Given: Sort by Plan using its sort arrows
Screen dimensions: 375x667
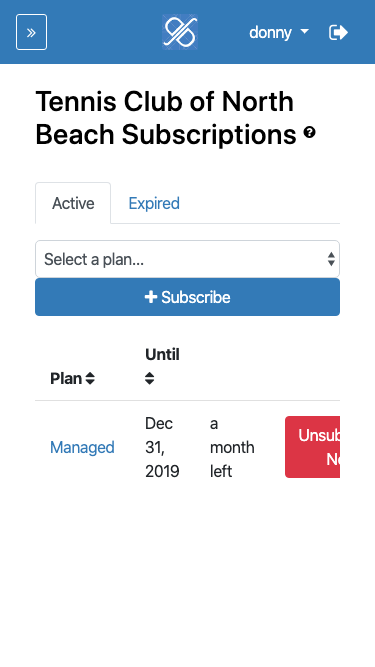Looking at the screenshot, I should tap(90, 378).
